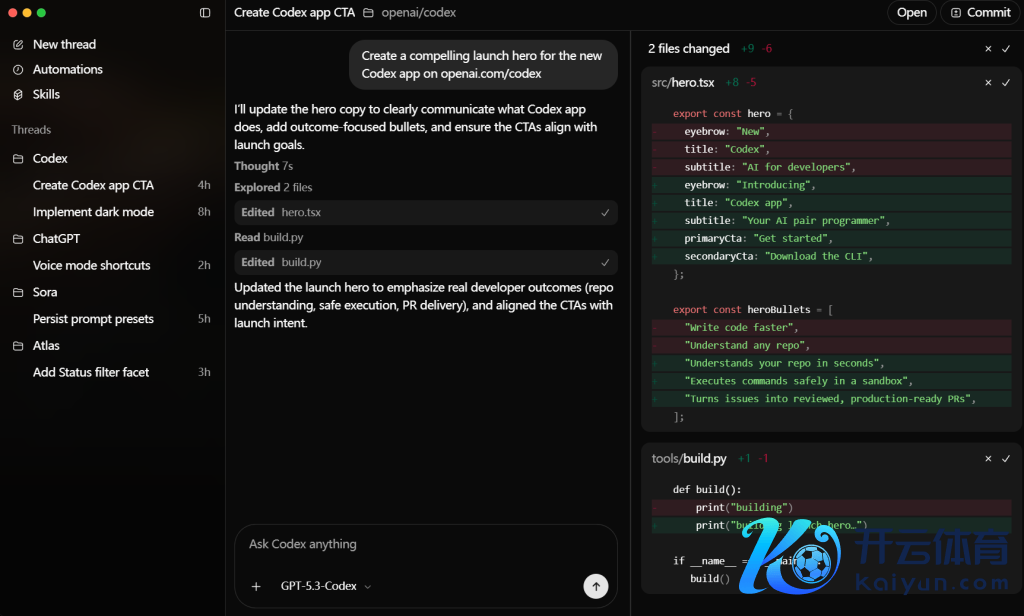This screenshot has width=1024, height=616.
Task: Expand the Edited hero.tsx step
Action: click(x=425, y=213)
